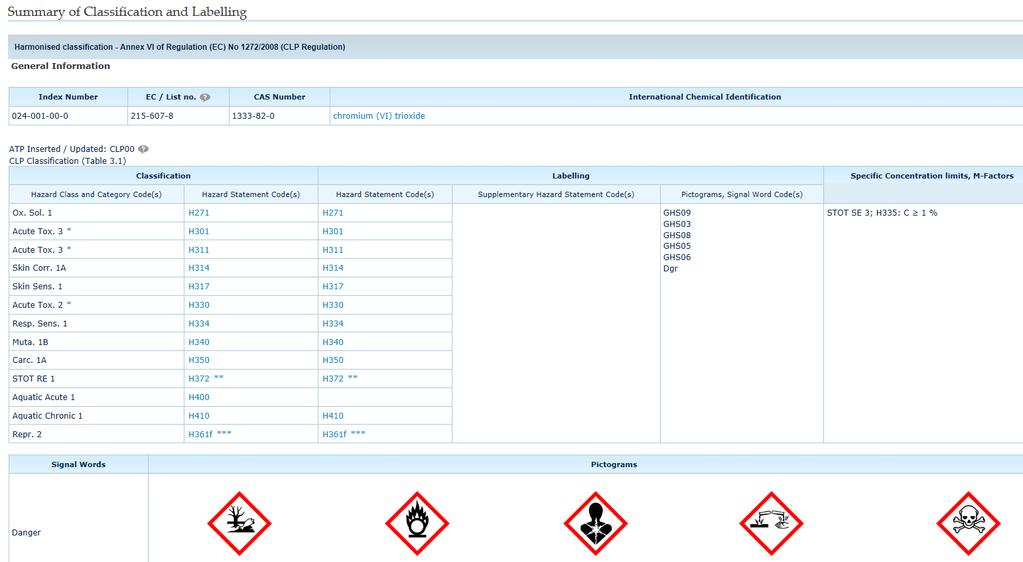Open H314 in the Classification column

click(x=199, y=268)
